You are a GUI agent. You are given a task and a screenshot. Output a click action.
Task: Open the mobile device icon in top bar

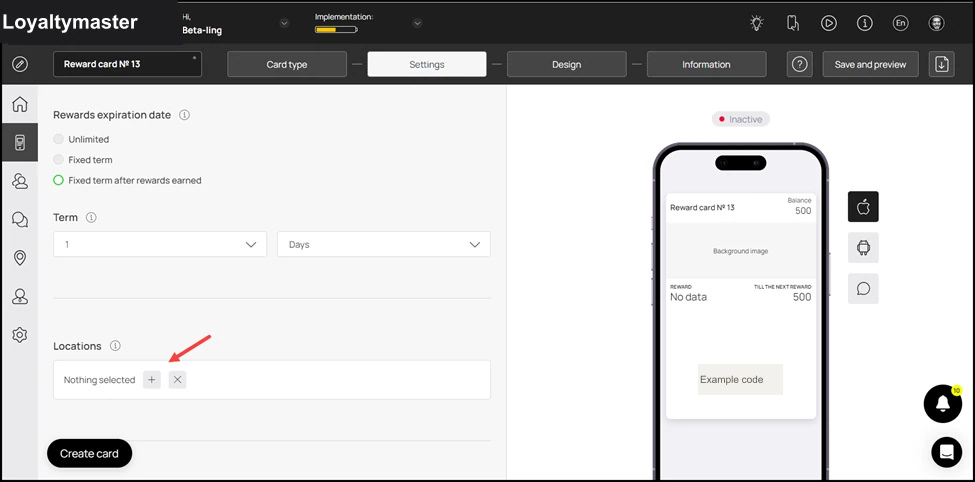(792, 24)
